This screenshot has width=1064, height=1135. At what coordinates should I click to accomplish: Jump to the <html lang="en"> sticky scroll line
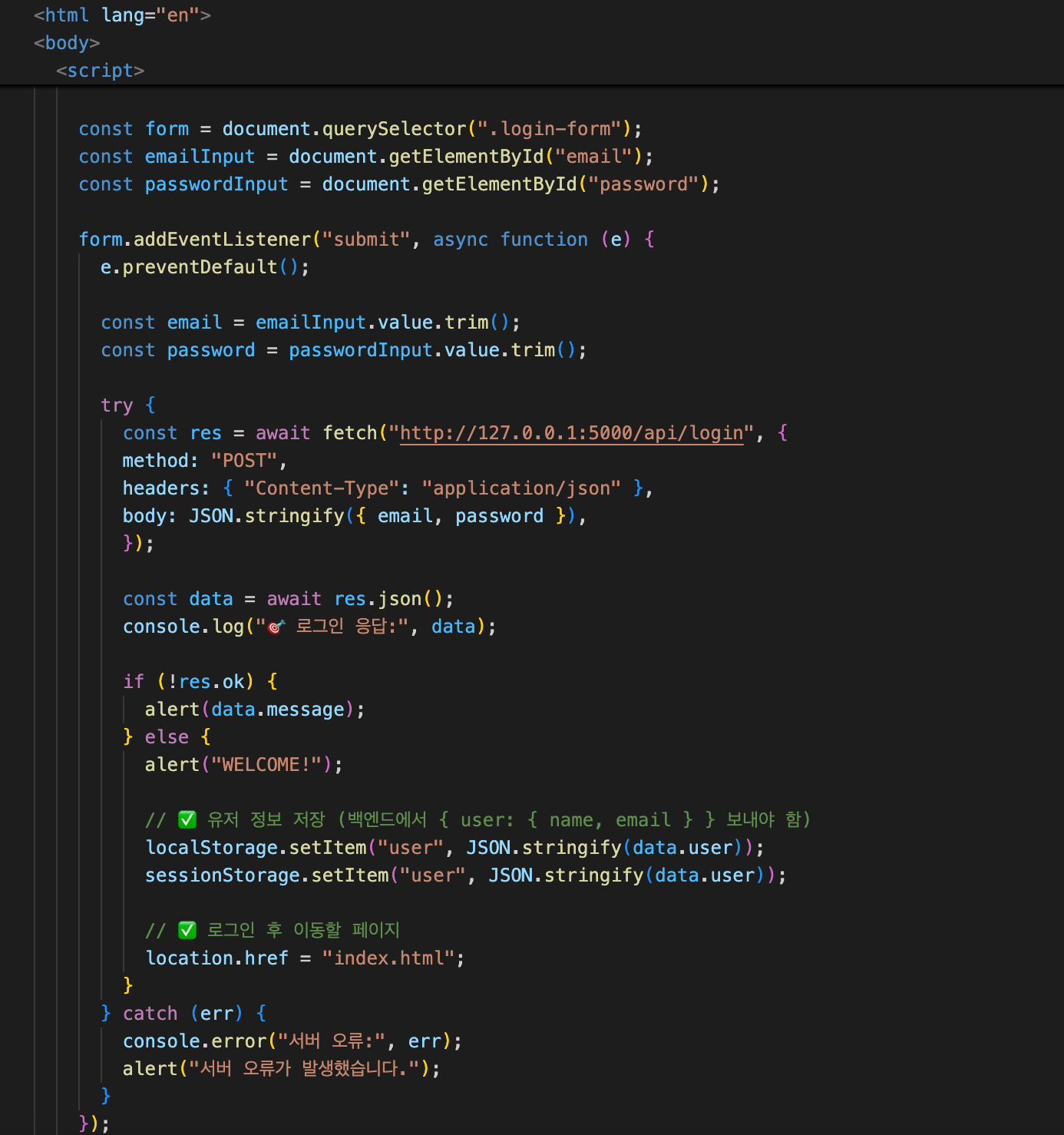click(122, 15)
